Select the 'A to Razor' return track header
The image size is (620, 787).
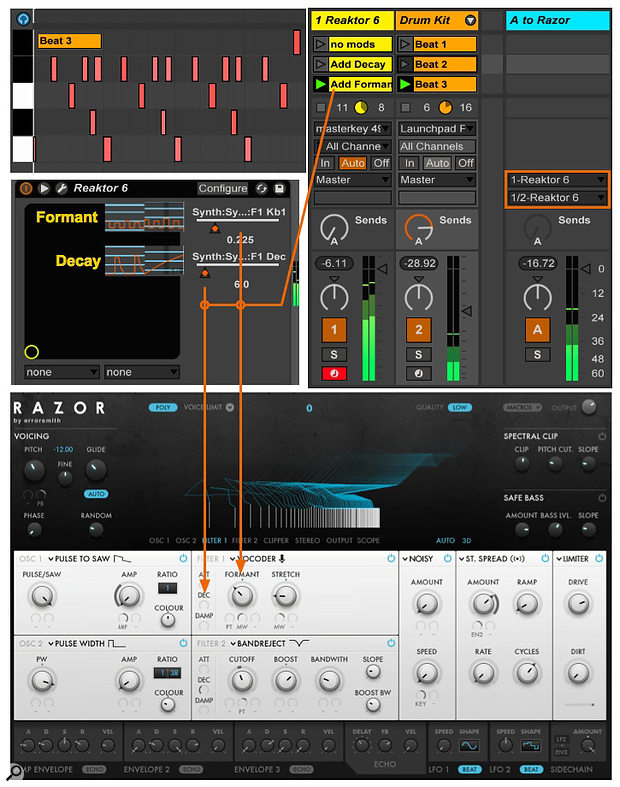point(557,21)
